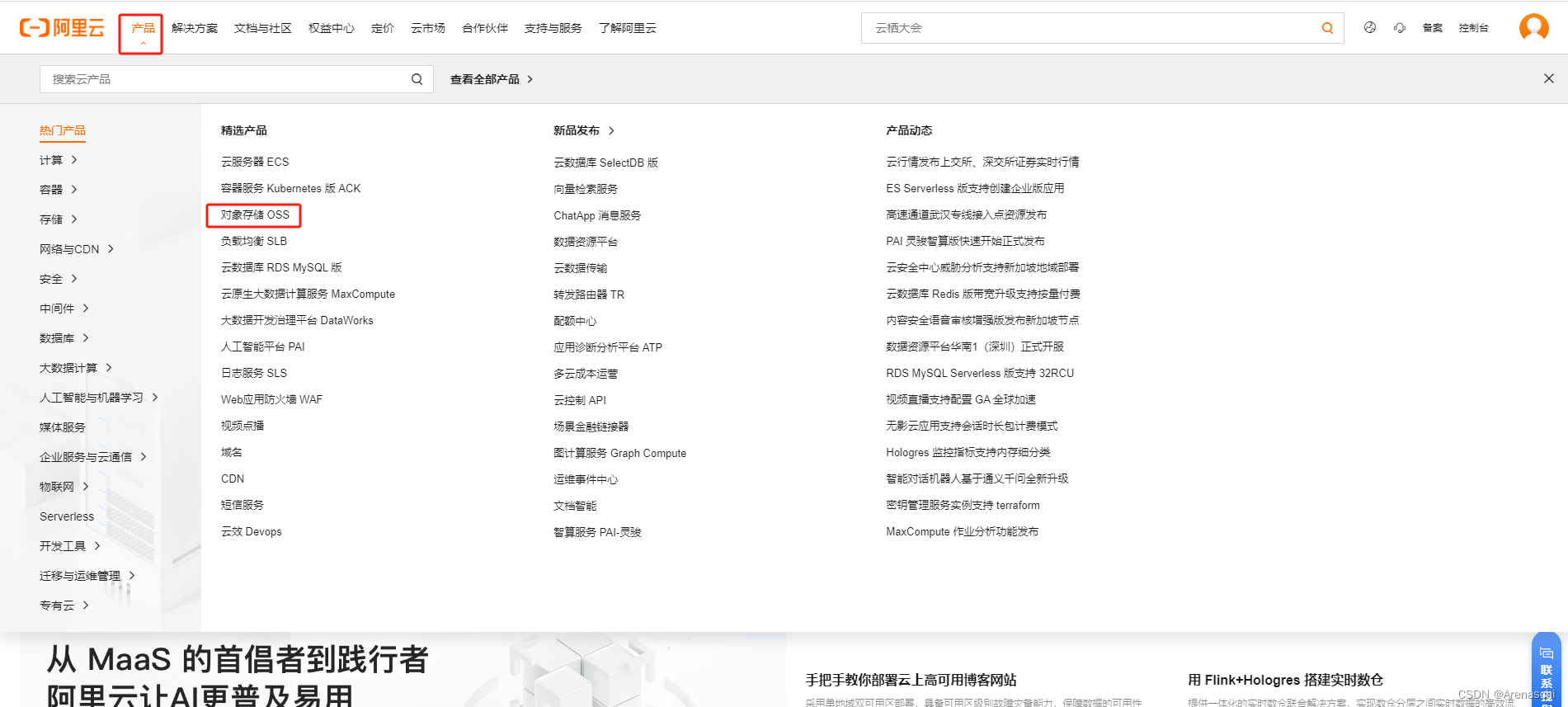The image size is (1568, 707).
Task: Expand the 网络与CDN category
Action: pyautogui.click(x=77, y=249)
